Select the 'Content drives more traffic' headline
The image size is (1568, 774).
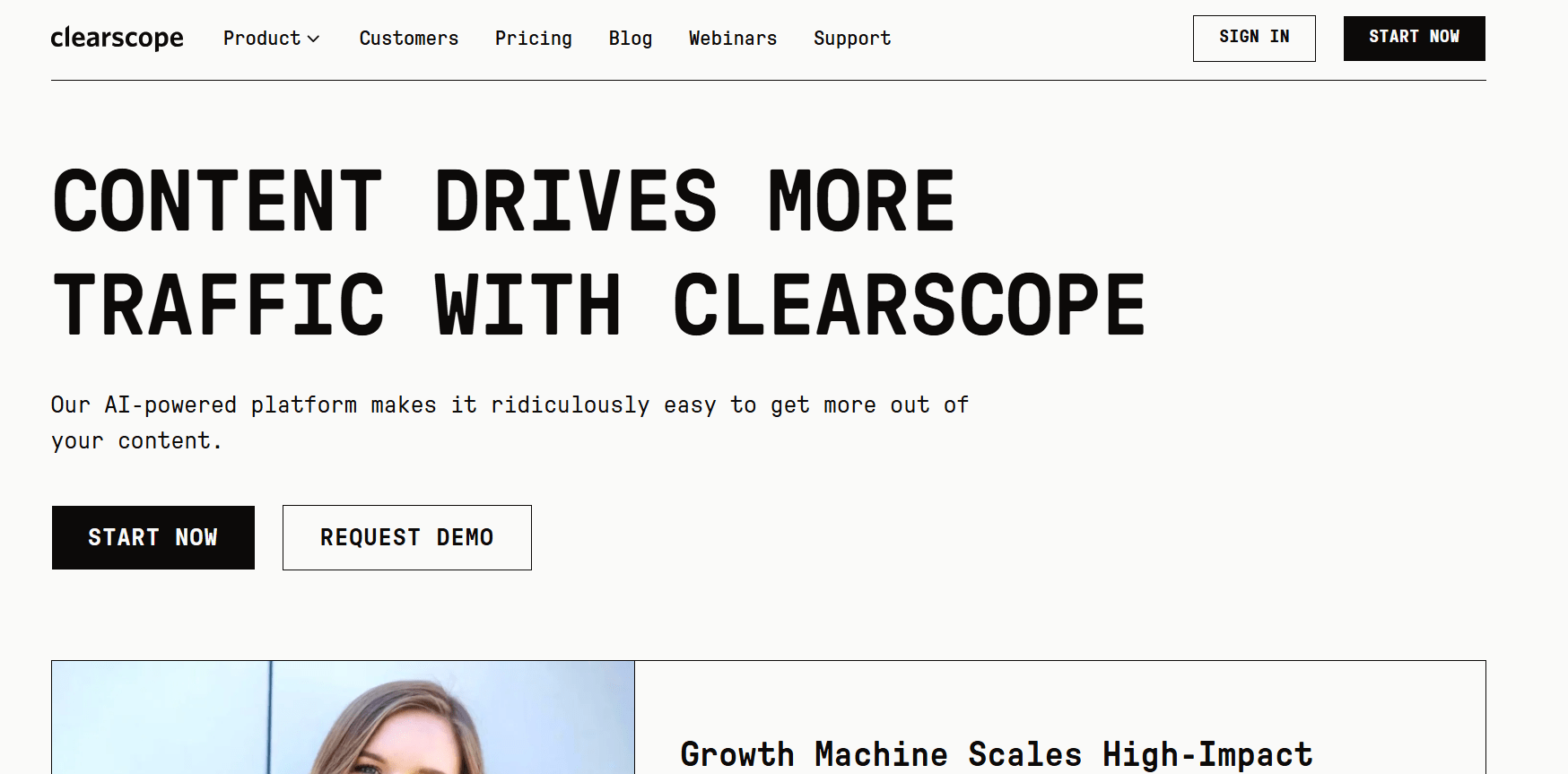(598, 253)
